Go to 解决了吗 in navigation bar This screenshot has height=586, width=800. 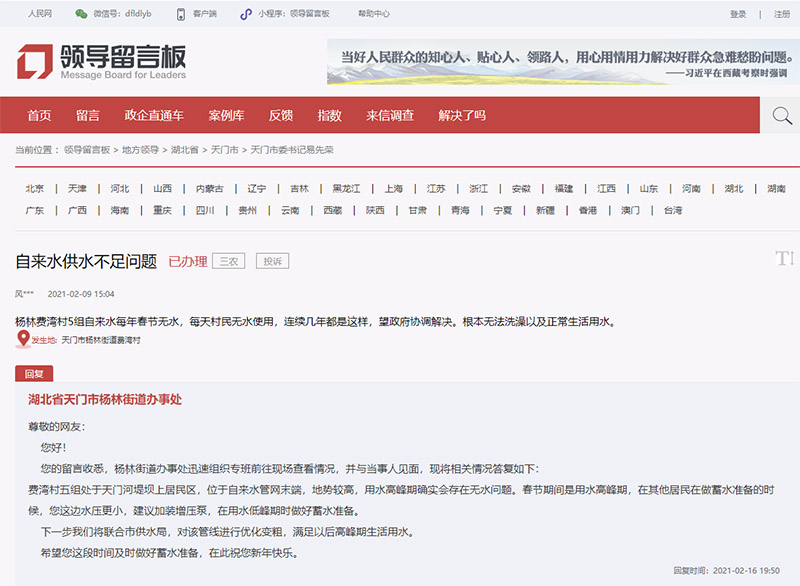pyautogui.click(x=462, y=116)
